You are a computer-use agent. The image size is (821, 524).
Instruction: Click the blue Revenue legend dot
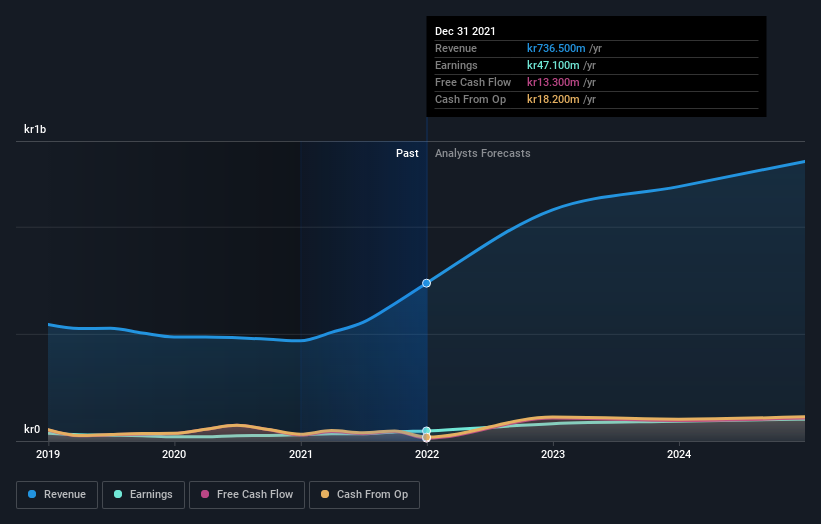(x=32, y=494)
